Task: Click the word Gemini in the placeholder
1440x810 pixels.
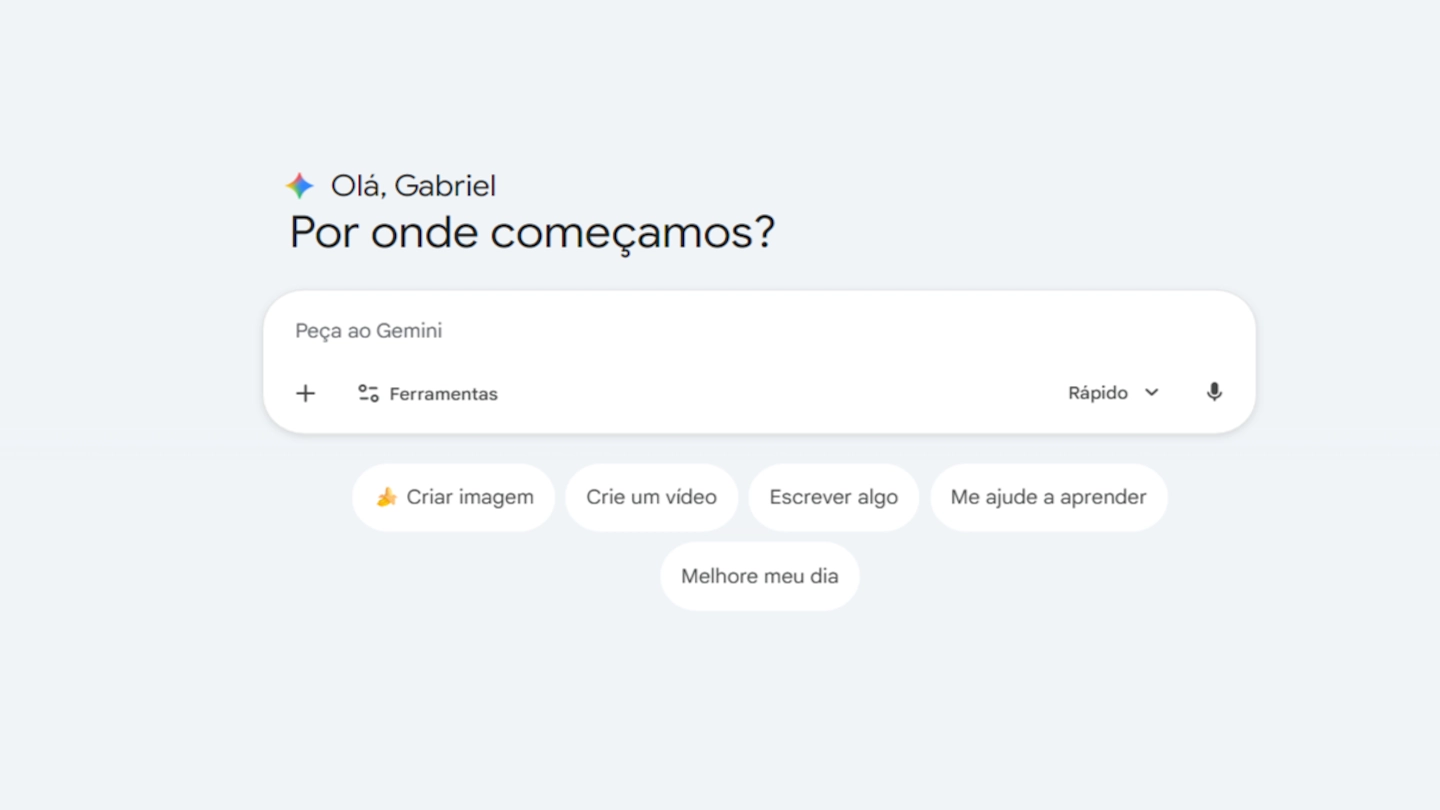Action: [408, 331]
